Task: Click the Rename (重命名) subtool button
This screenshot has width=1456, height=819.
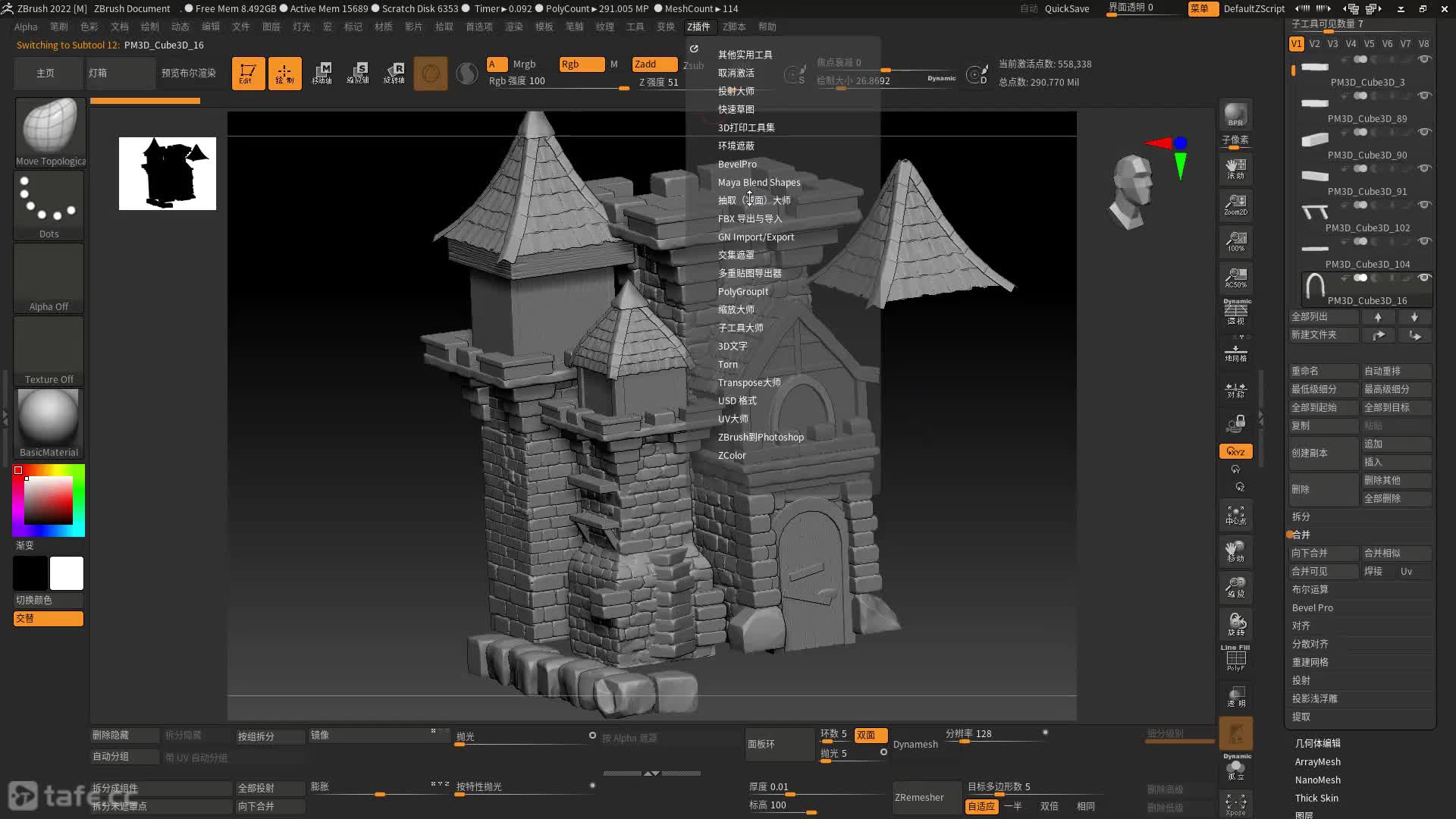Action: [1323, 371]
